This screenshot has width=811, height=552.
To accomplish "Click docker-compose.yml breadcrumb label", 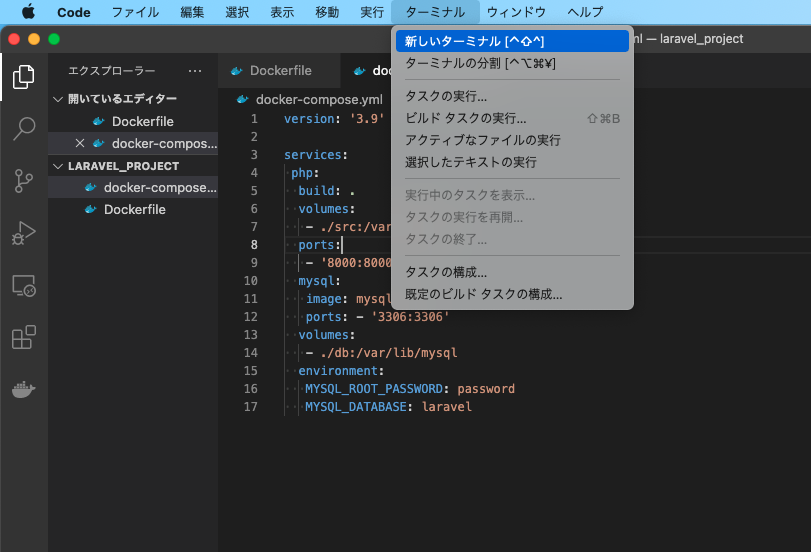I will [319, 99].
